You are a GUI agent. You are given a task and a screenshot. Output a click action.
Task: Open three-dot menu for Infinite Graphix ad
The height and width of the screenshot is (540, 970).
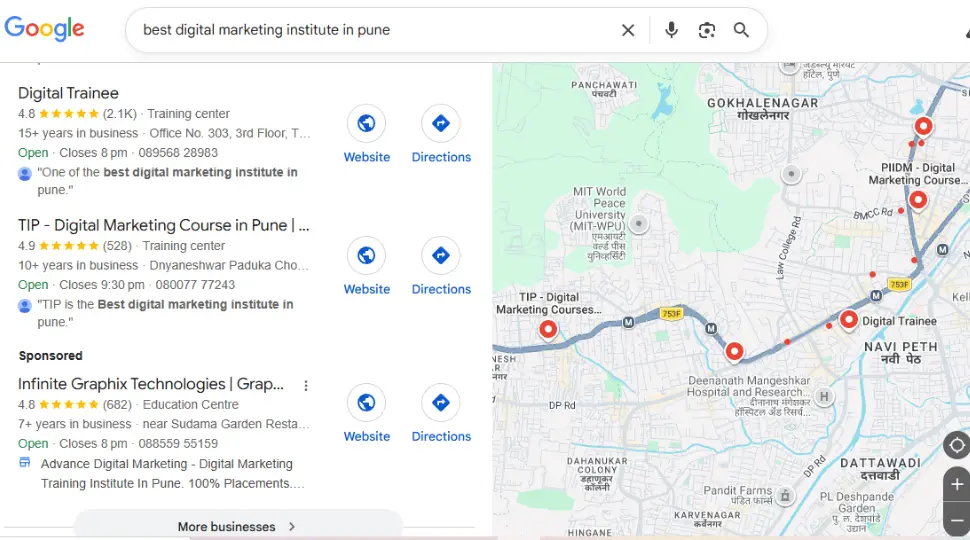[x=306, y=385]
